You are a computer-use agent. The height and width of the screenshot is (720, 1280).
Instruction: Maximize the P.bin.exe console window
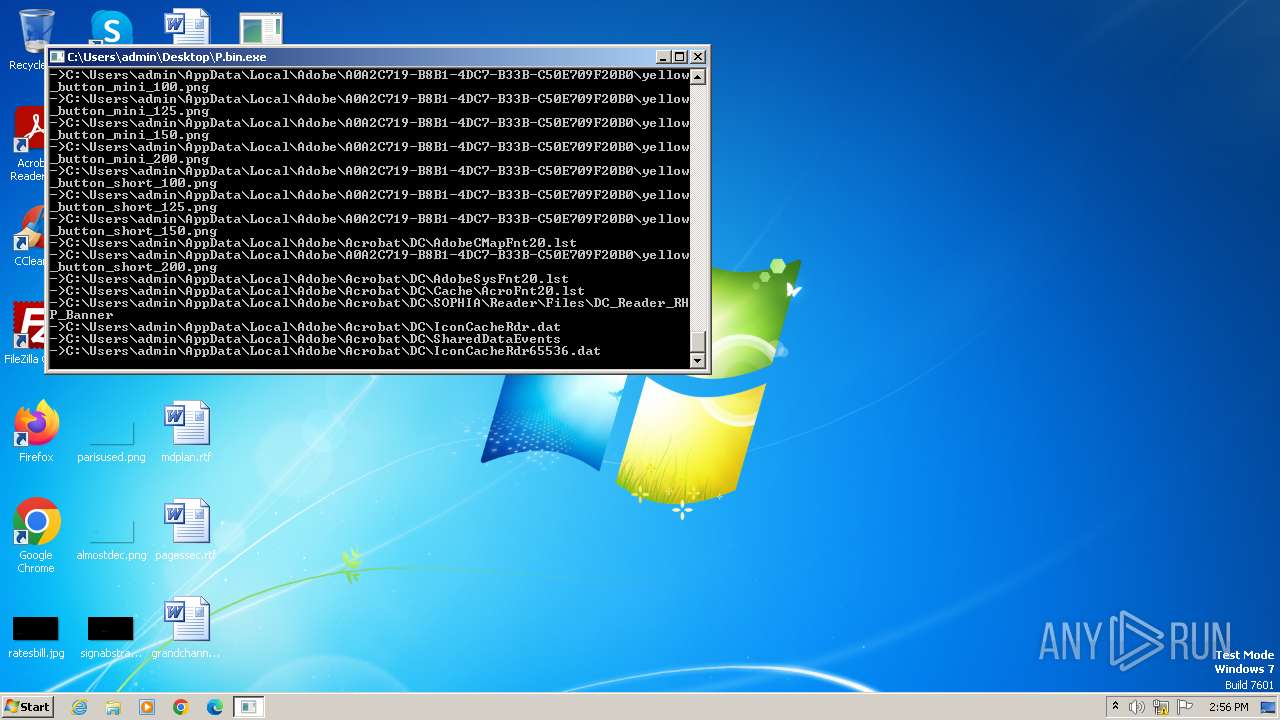tap(680, 57)
